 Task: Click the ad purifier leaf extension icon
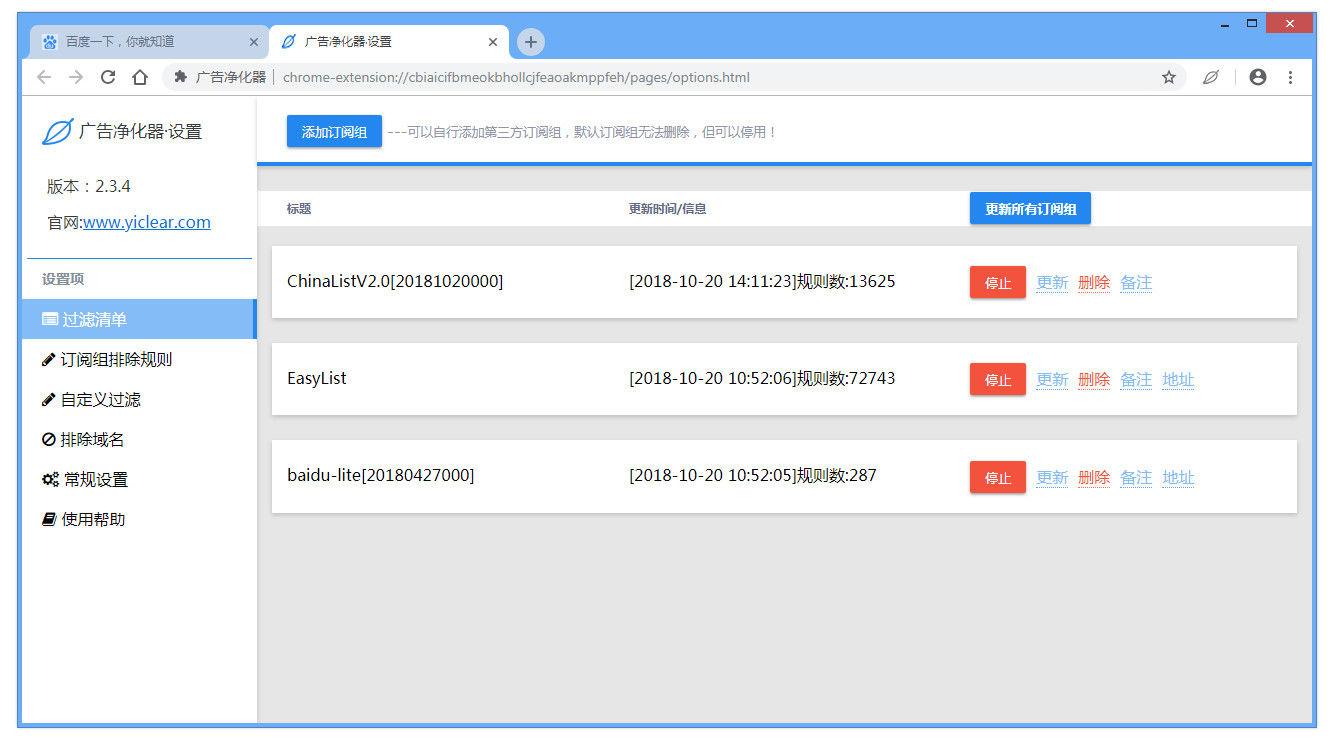pyautogui.click(x=1210, y=77)
